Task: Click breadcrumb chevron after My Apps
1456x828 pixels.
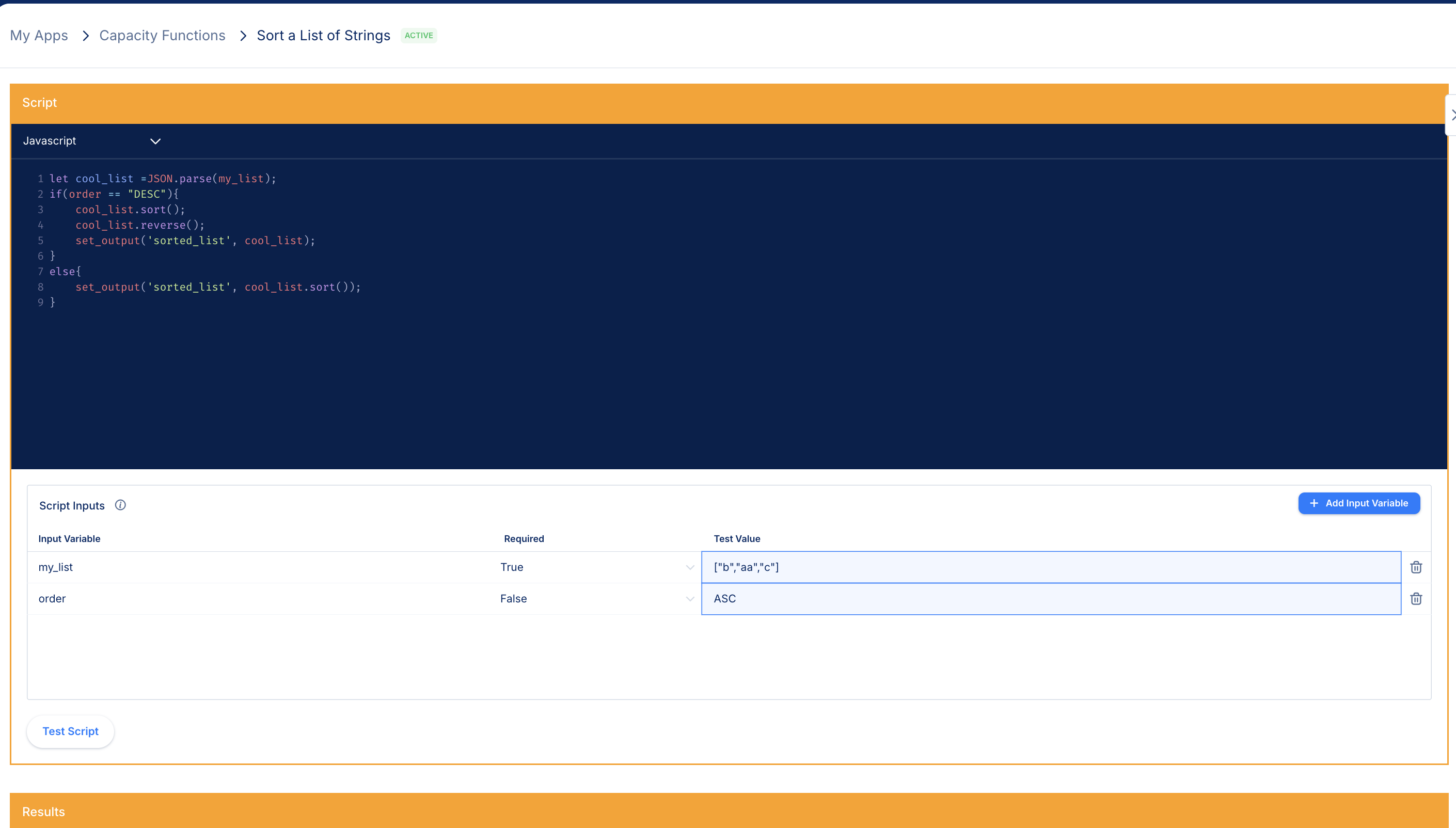Action: (x=85, y=35)
